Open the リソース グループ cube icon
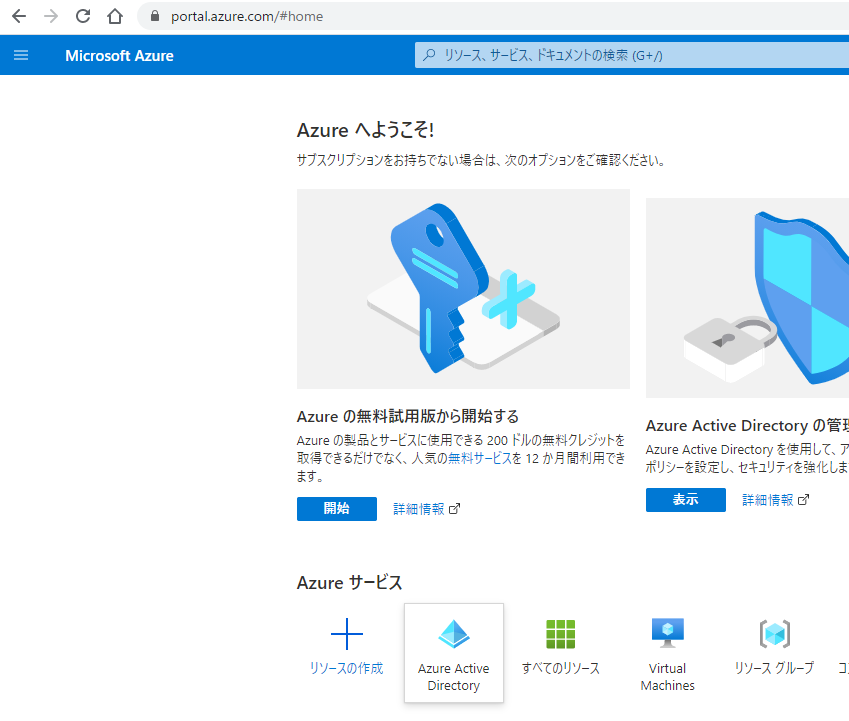This screenshot has height=721, width=849. [774, 635]
